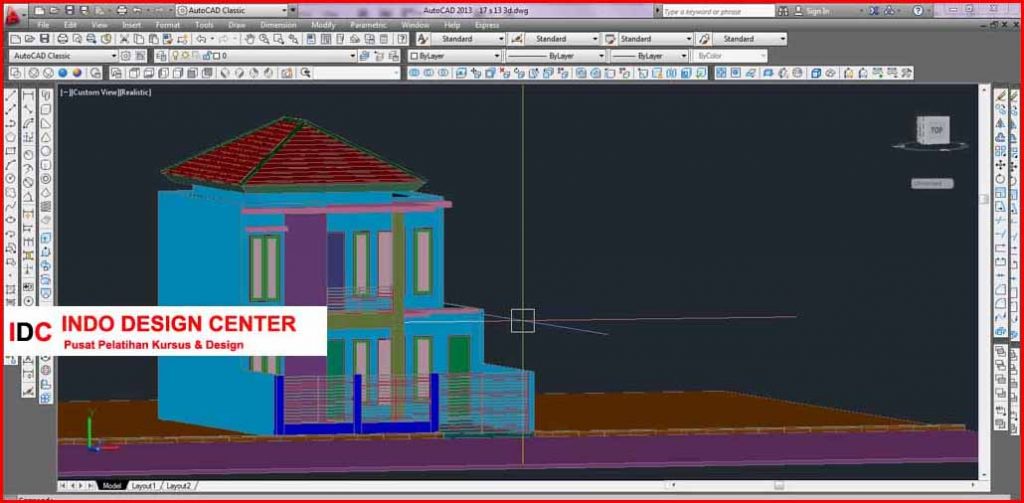Click the Polysolid tool in the Modeling toolbar
The width and height of the screenshot is (1024, 503).
click(46, 96)
